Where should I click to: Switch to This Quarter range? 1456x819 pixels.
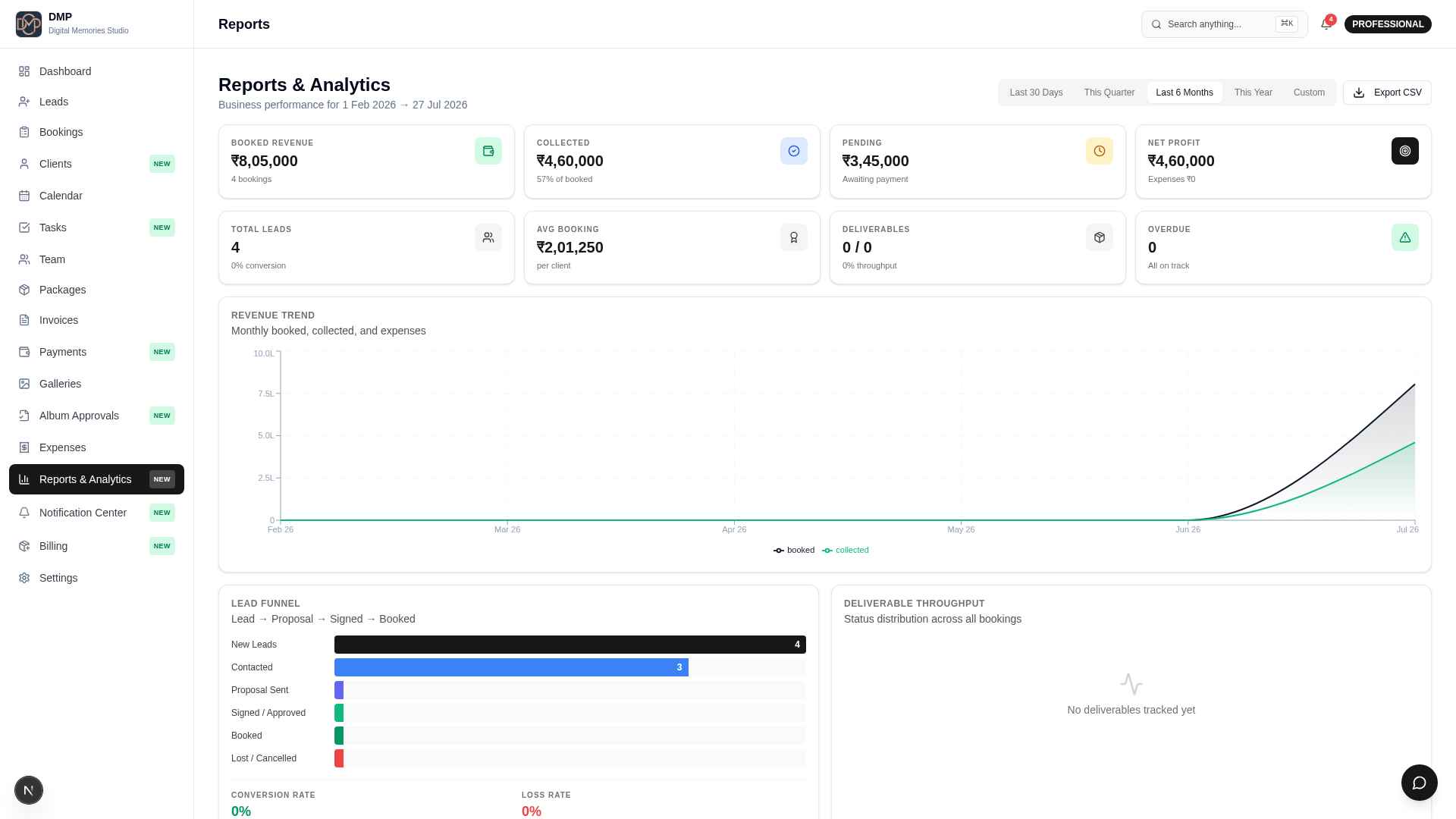[x=1109, y=93]
